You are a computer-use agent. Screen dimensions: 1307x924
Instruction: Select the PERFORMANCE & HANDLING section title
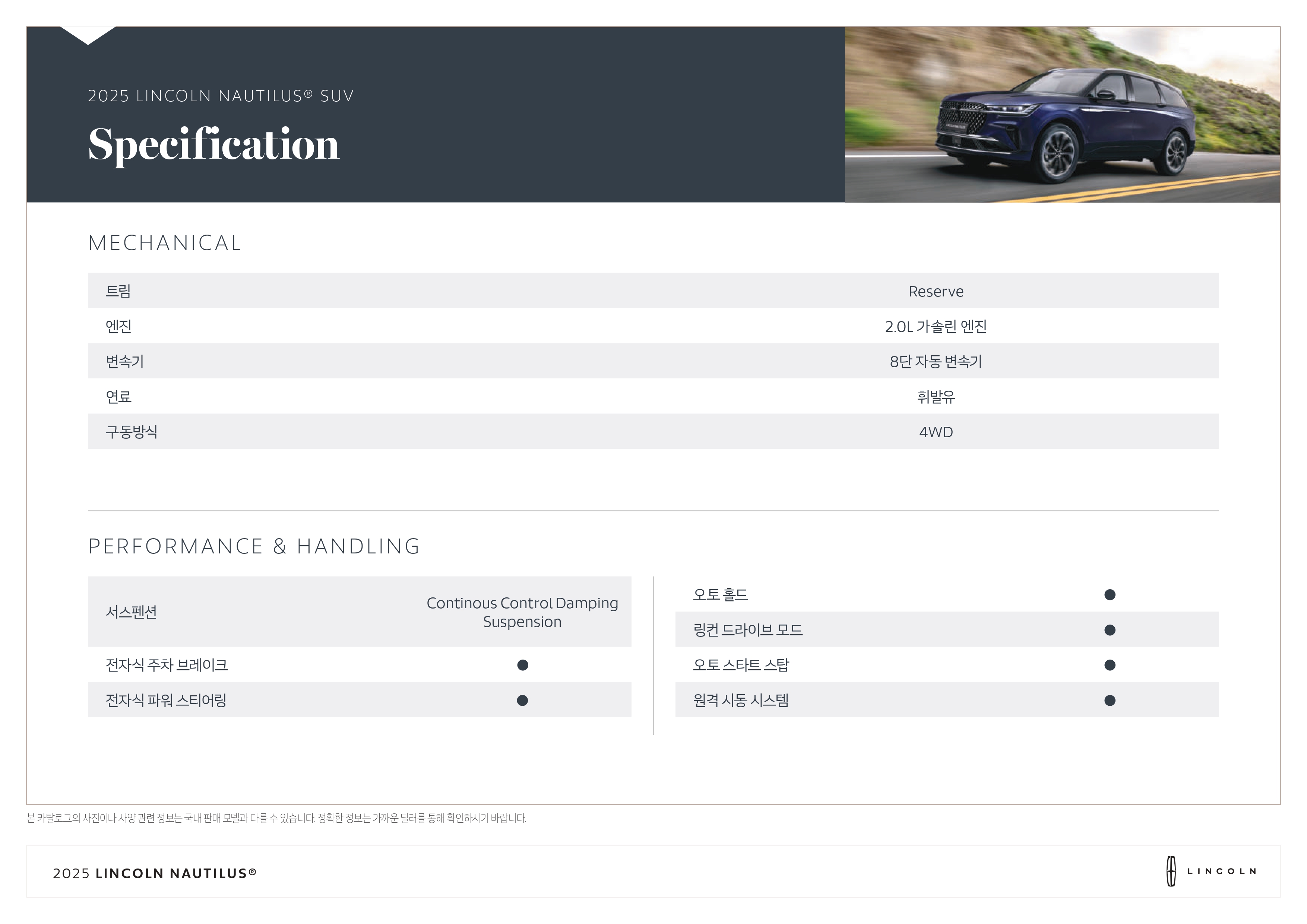click(254, 546)
